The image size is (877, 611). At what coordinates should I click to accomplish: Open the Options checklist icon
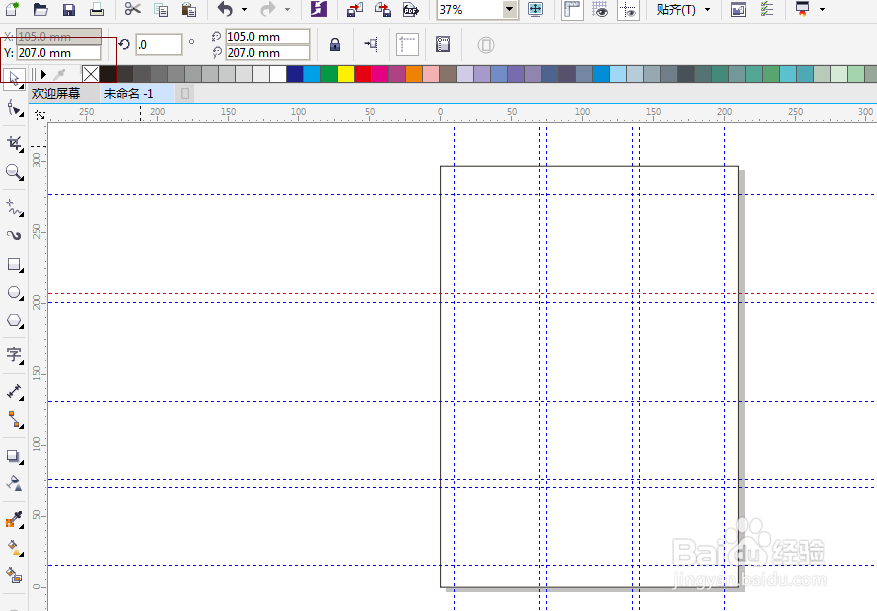pos(767,9)
